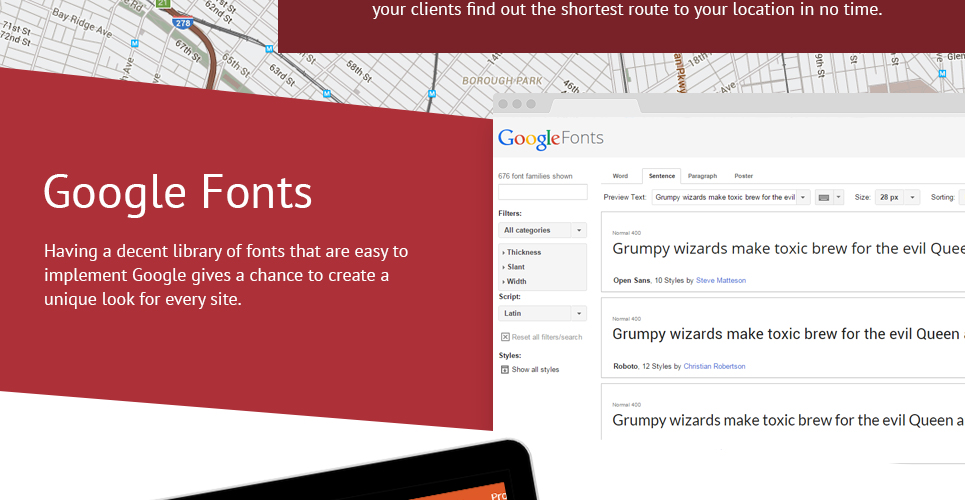Click Reset all filters/search link

pos(547,337)
